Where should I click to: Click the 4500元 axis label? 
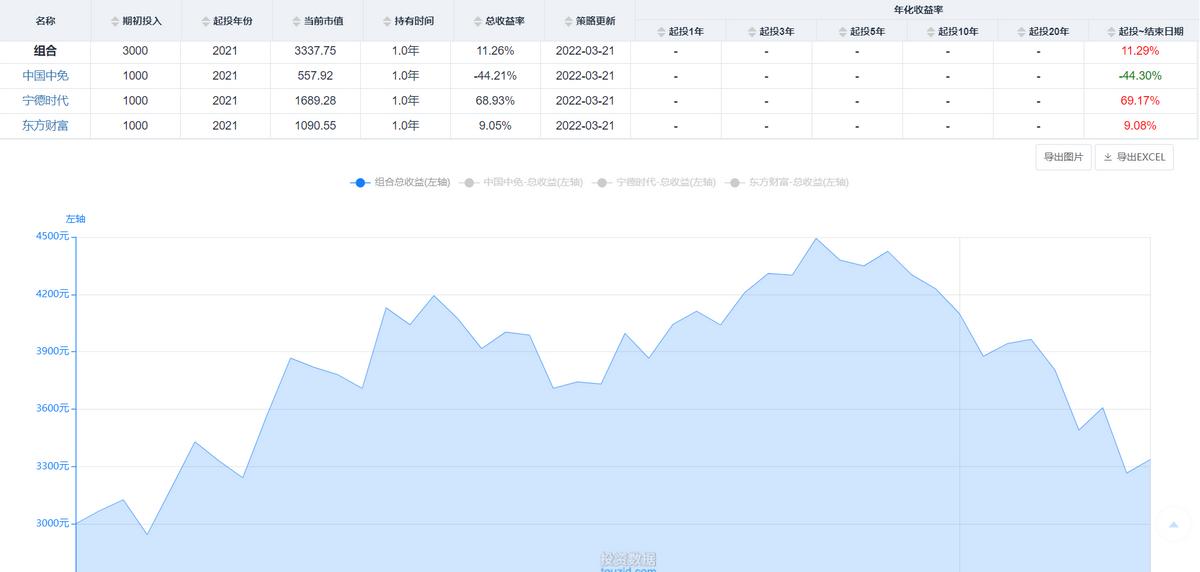pyautogui.click(x=50, y=237)
